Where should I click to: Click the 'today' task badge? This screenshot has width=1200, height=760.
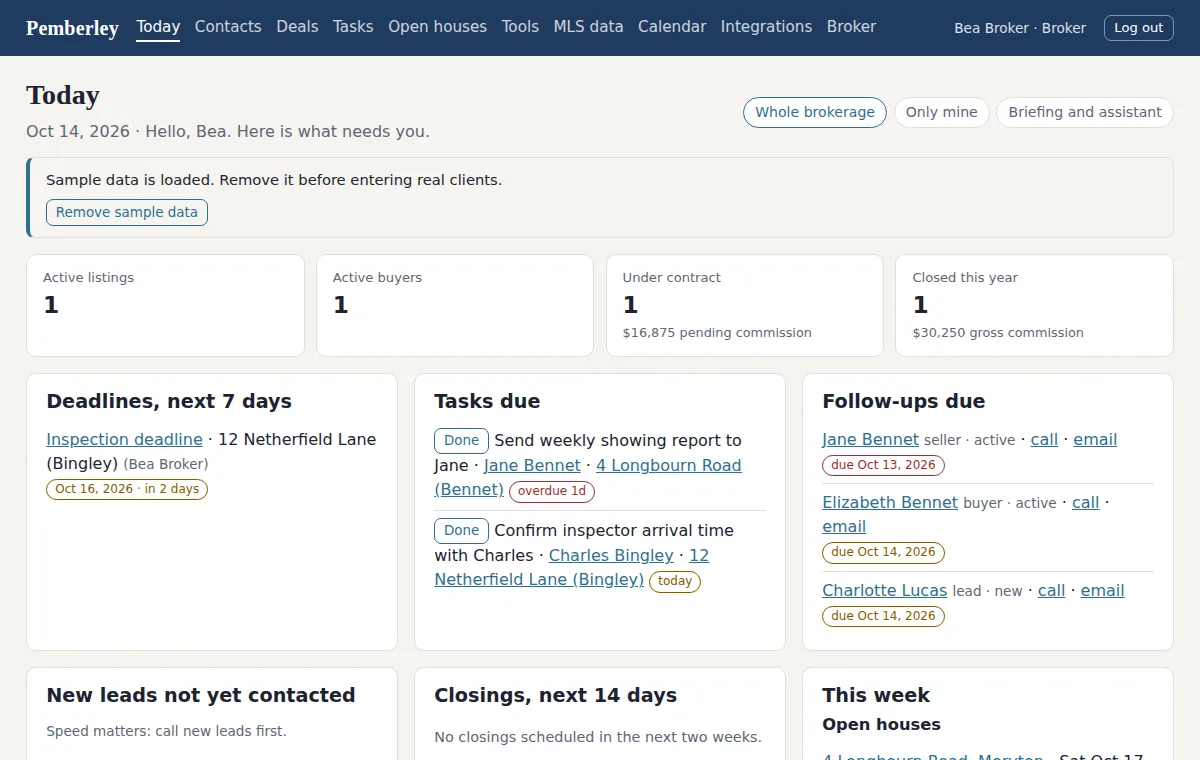coord(675,581)
